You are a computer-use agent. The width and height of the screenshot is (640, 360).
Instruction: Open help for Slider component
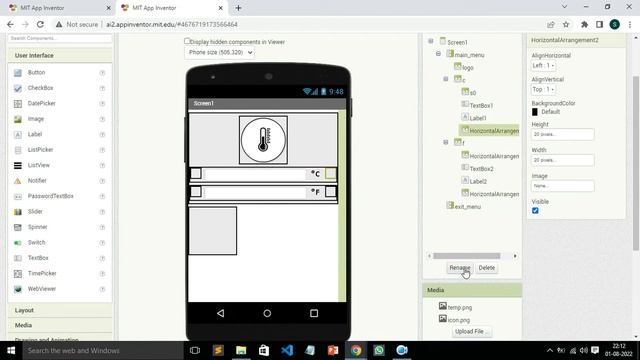click(102, 212)
